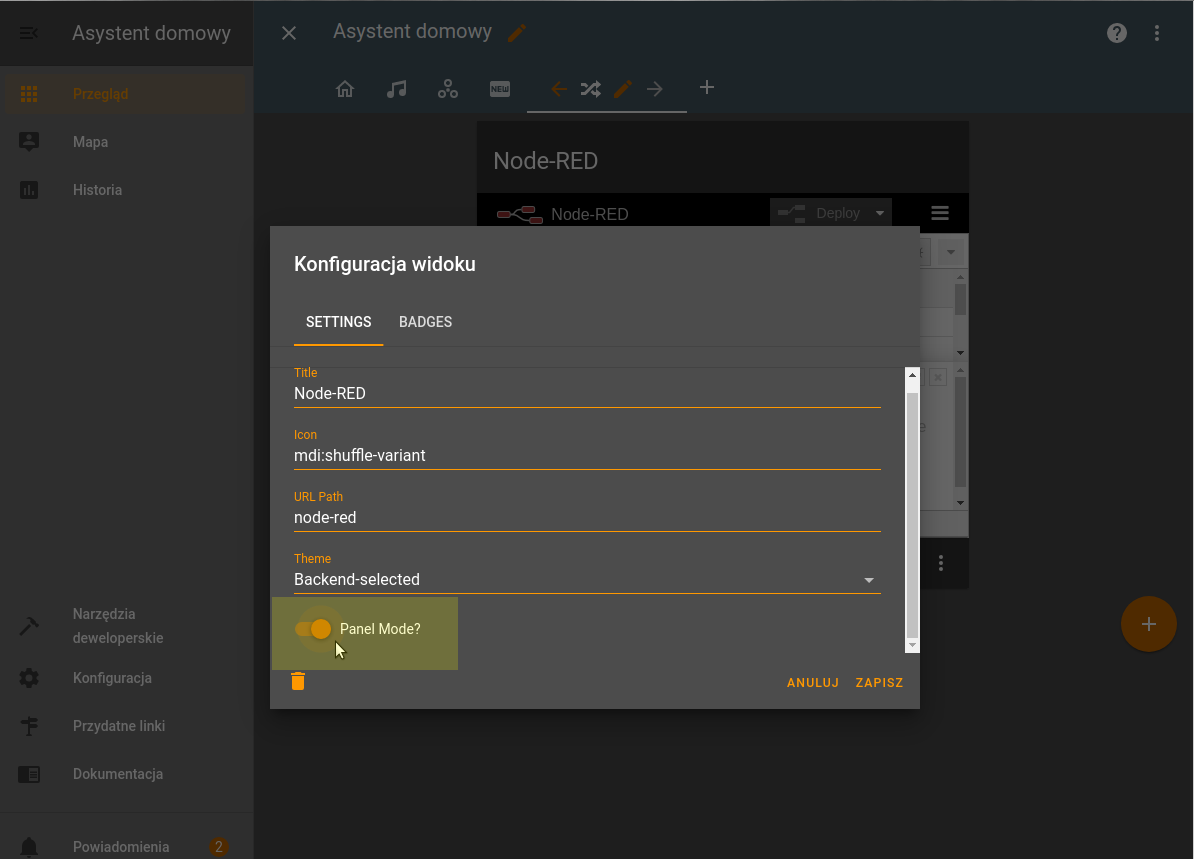Select the shuffle-variant Node-RED view tab
The width and height of the screenshot is (1194, 859).
coord(590,88)
